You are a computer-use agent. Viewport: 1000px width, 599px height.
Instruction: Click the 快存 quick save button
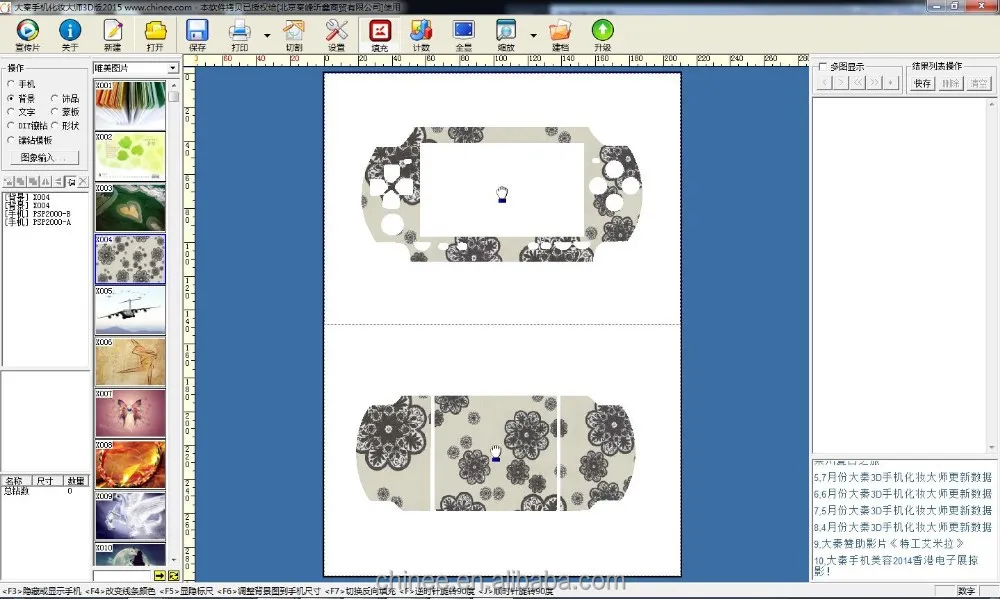tap(922, 83)
